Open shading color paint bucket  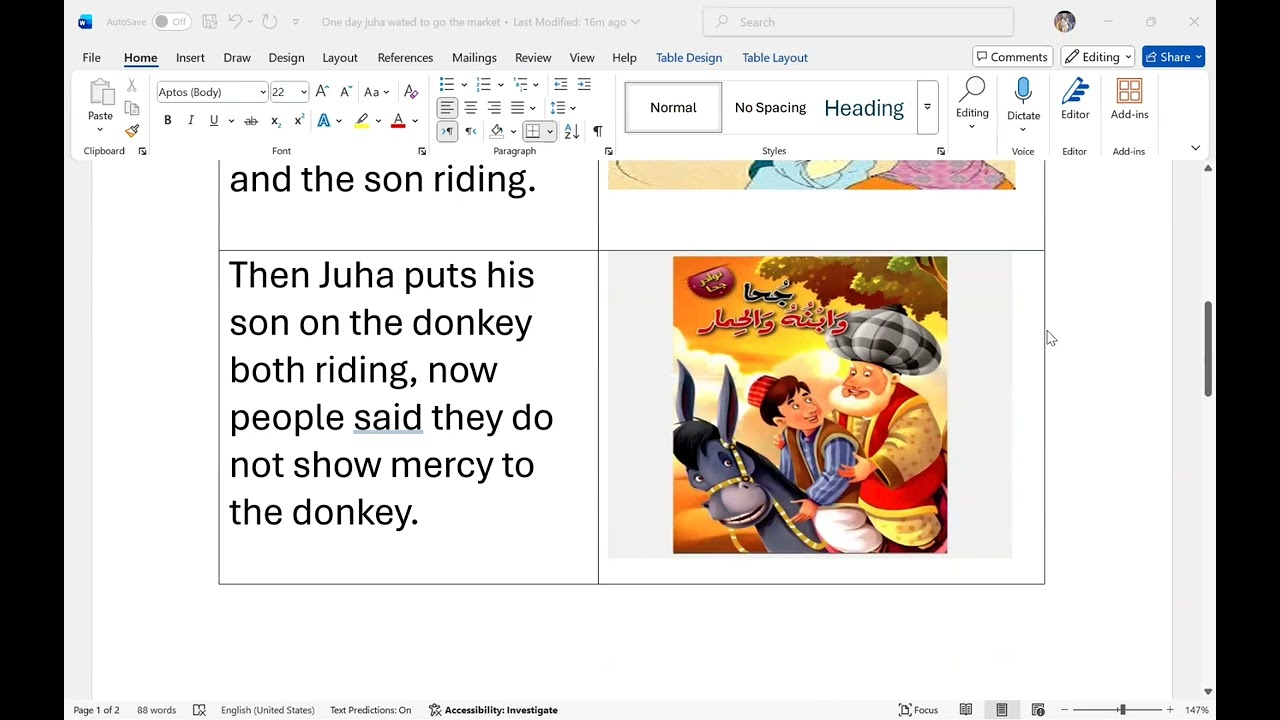click(497, 131)
